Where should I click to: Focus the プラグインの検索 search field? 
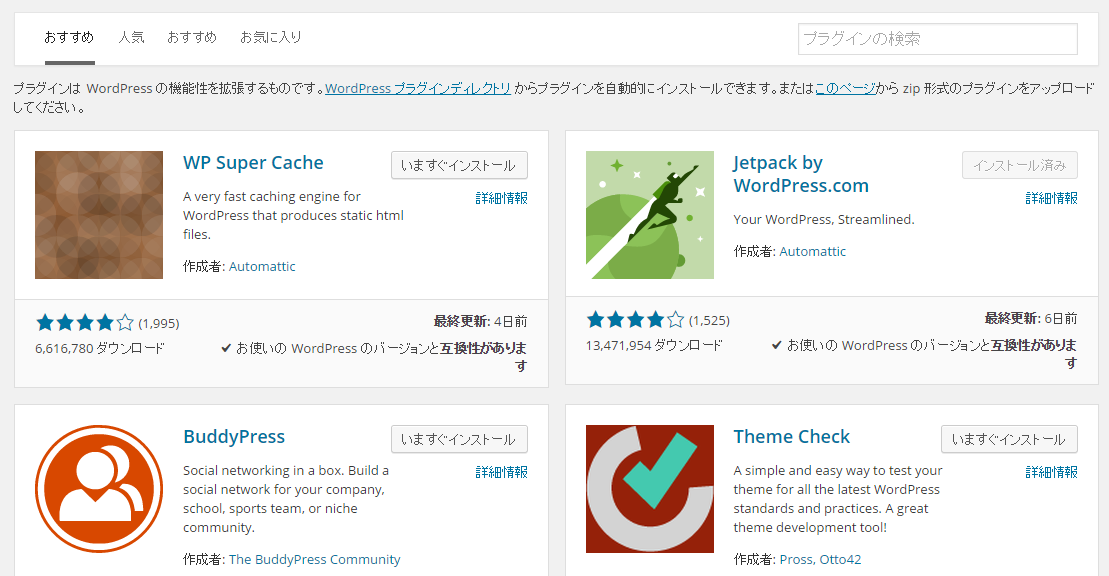click(937, 39)
